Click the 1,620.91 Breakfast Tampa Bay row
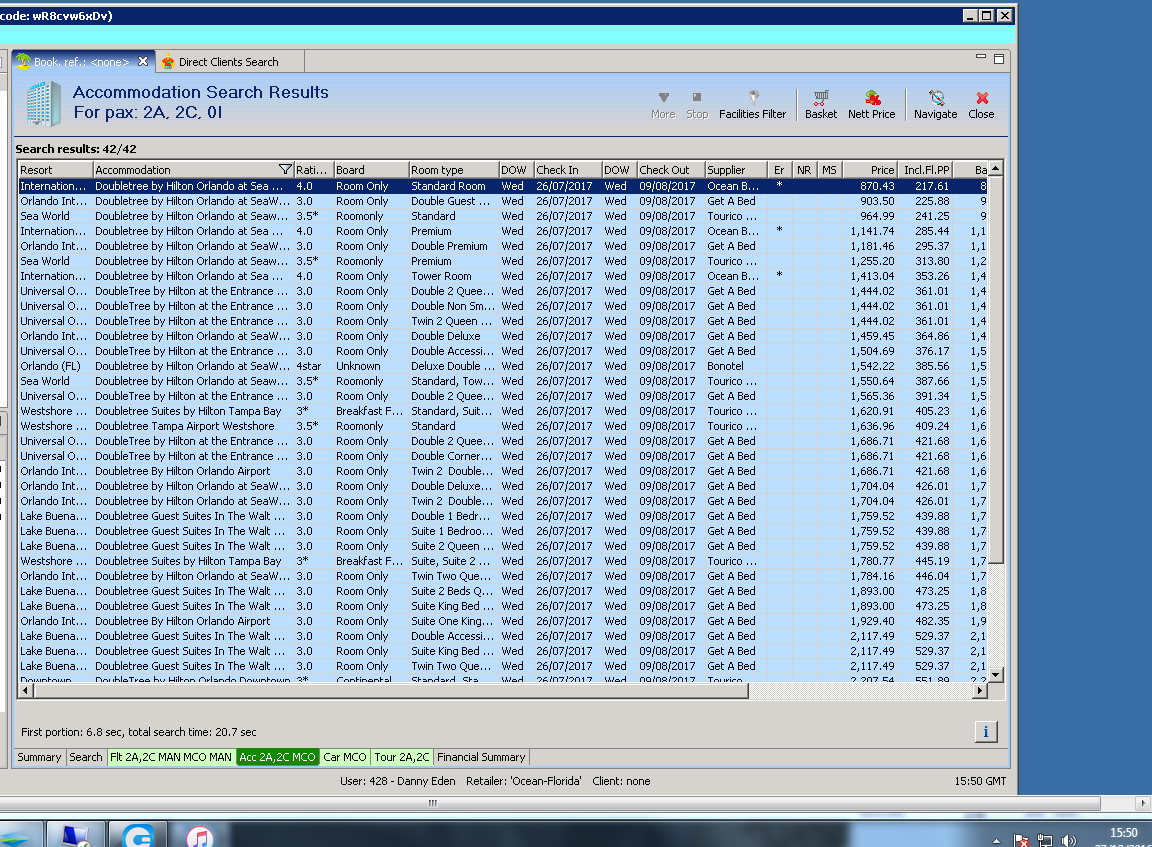This screenshot has width=1152, height=847. point(503,411)
